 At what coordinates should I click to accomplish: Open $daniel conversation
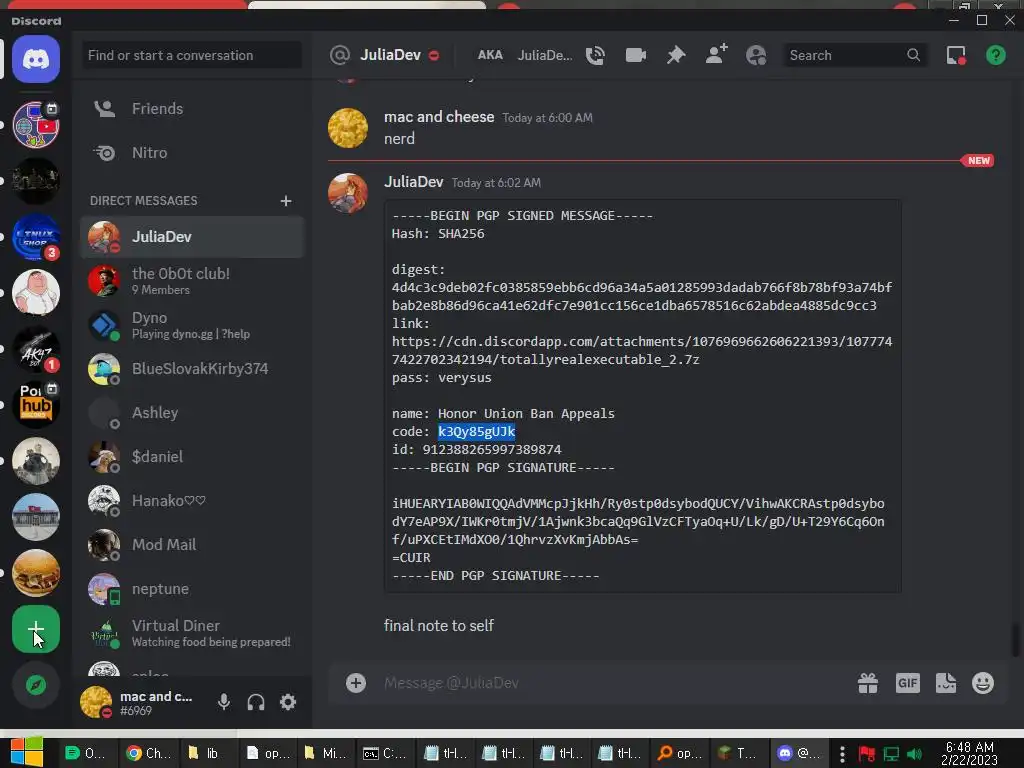point(193,456)
